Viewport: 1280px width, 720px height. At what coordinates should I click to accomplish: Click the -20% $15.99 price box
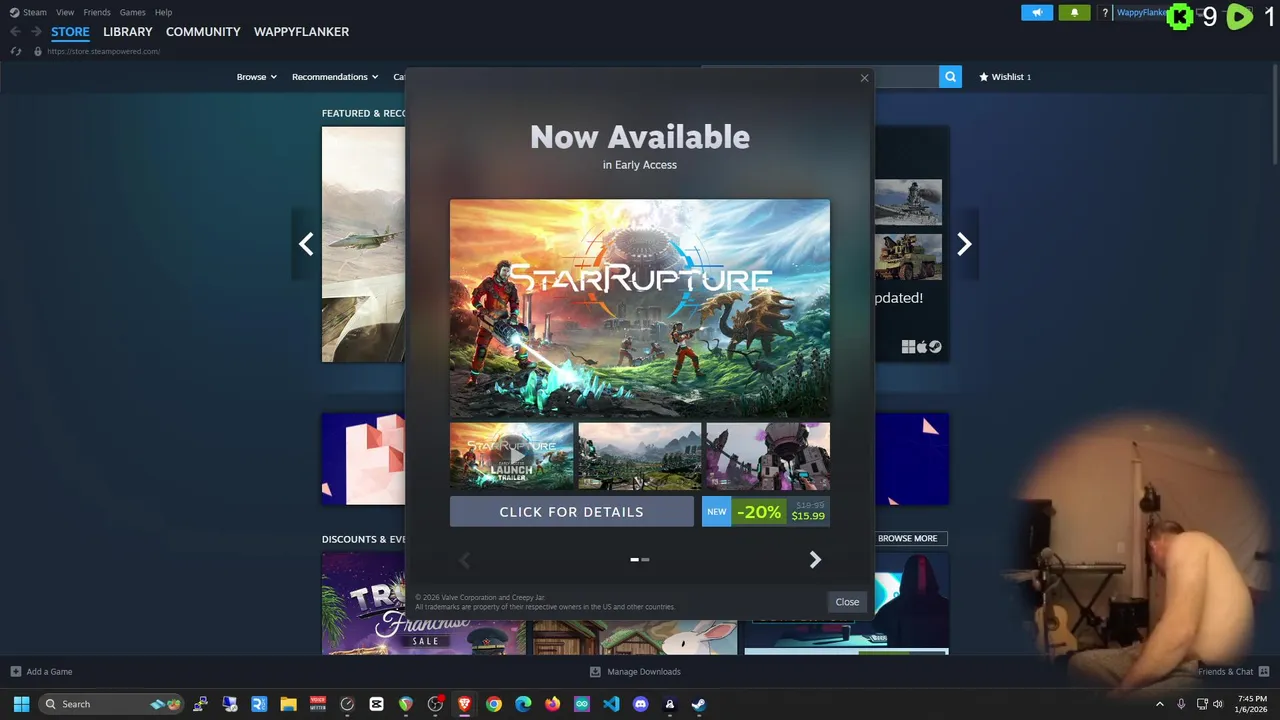tap(765, 511)
